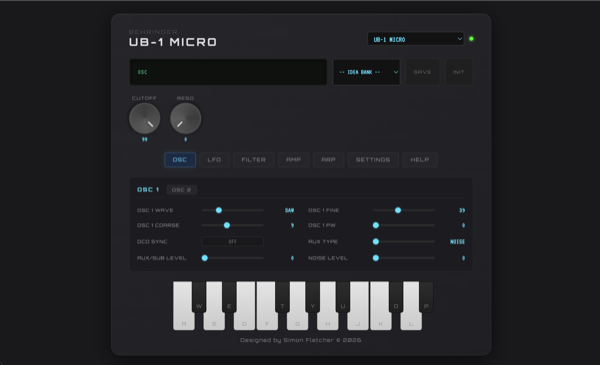The image size is (600, 365).
Task: Click the NOISE value next to AUX TYPE
Action: coord(457,241)
